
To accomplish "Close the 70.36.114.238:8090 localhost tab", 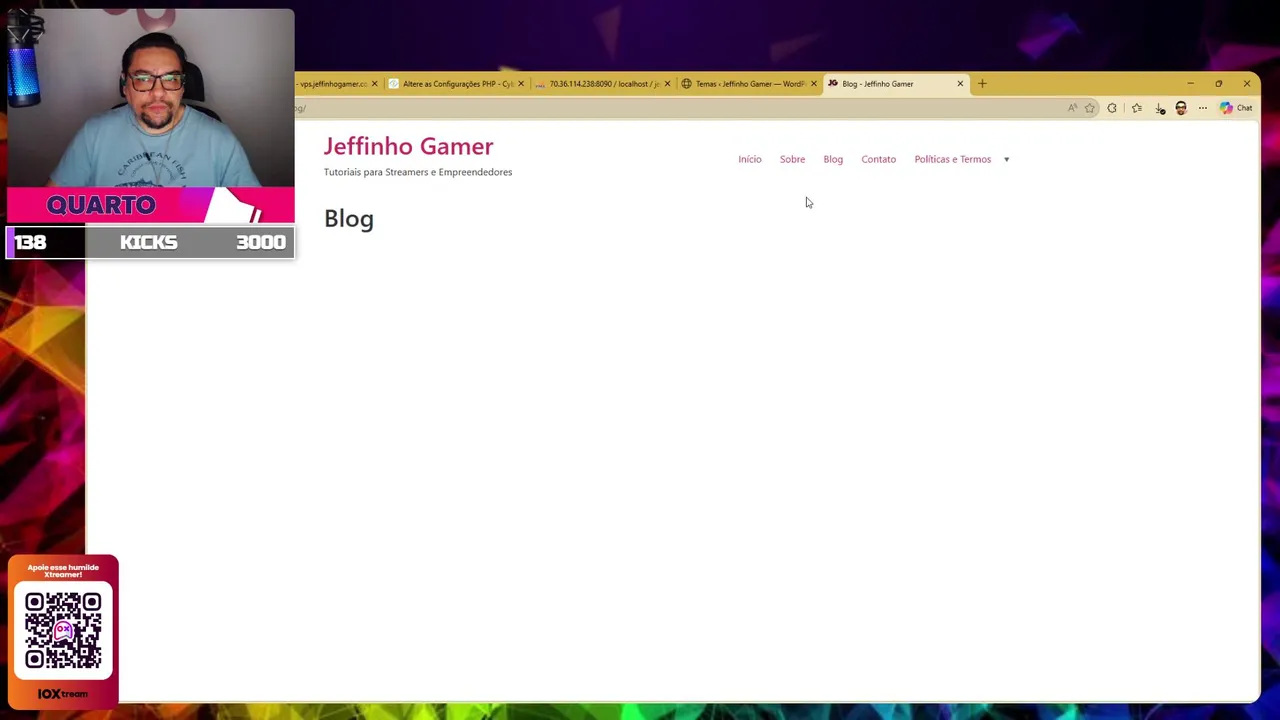I will pyautogui.click(x=667, y=84).
